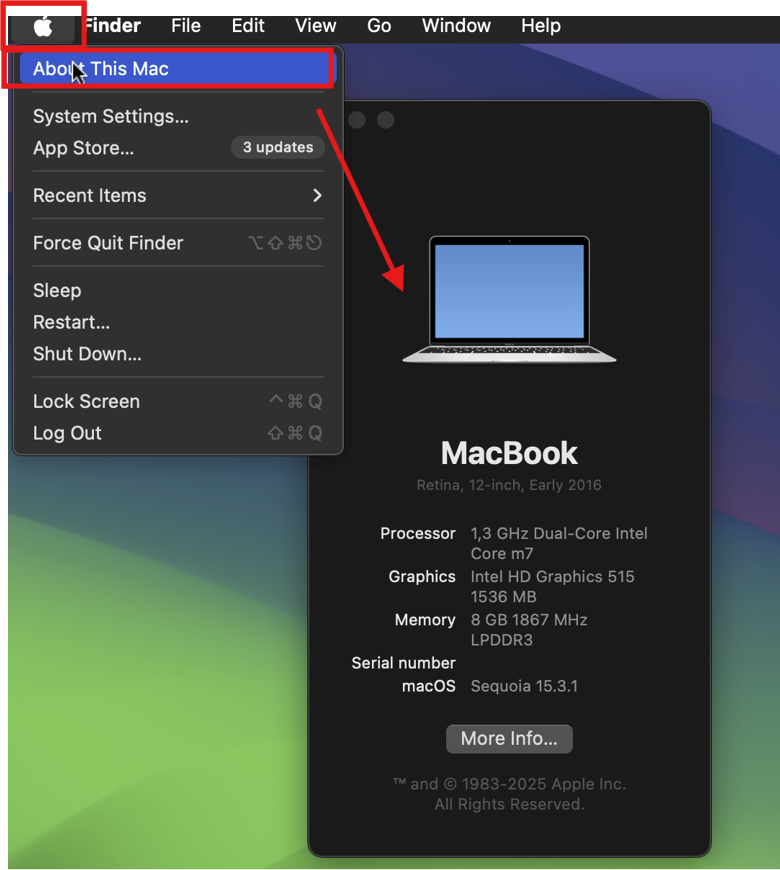Select Force Quit Finder
The image size is (780, 870).
point(108,243)
